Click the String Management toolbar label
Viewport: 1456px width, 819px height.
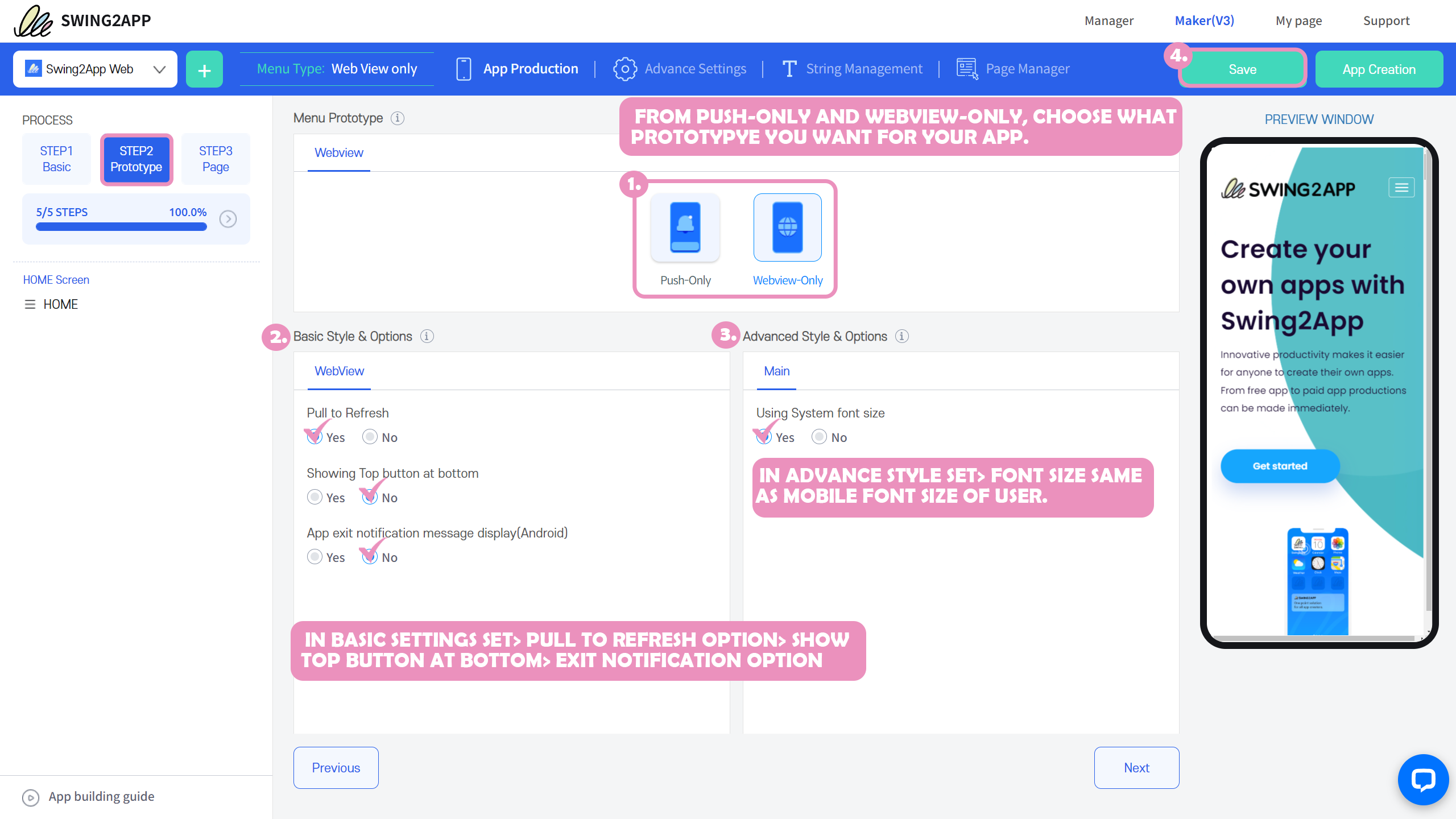pyautogui.click(x=864, y=69)
